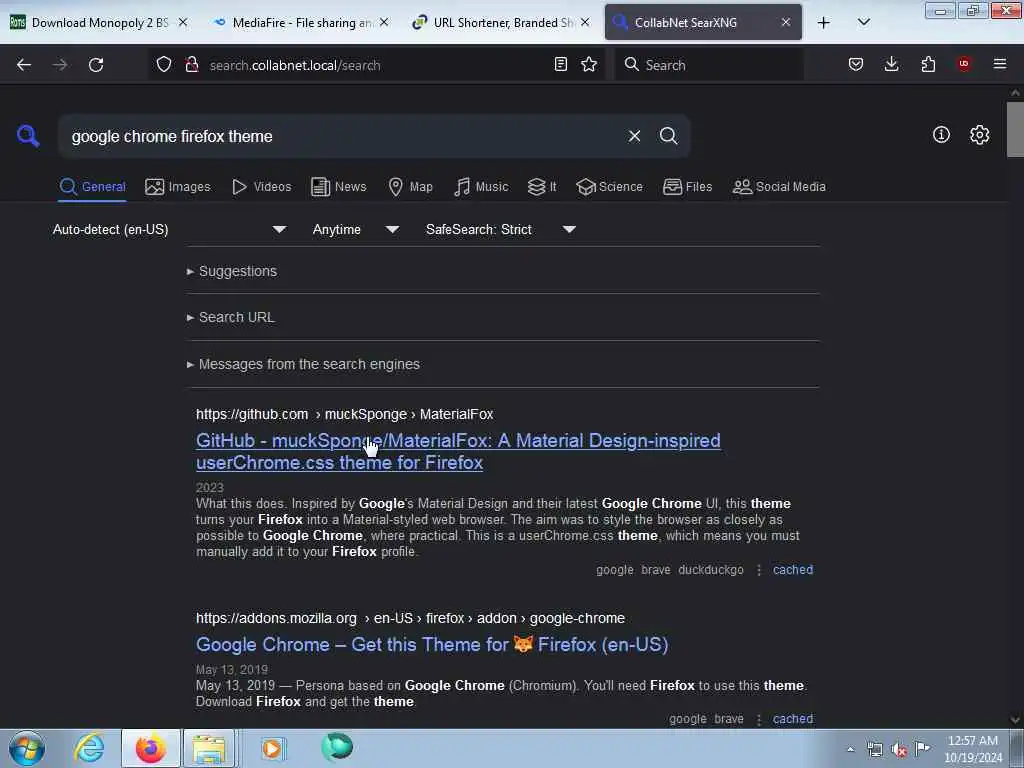The height and width of the screenshot is (768, 1024).
Task: Open the Firefox downloads panel
Action: (x=891, y=64)
